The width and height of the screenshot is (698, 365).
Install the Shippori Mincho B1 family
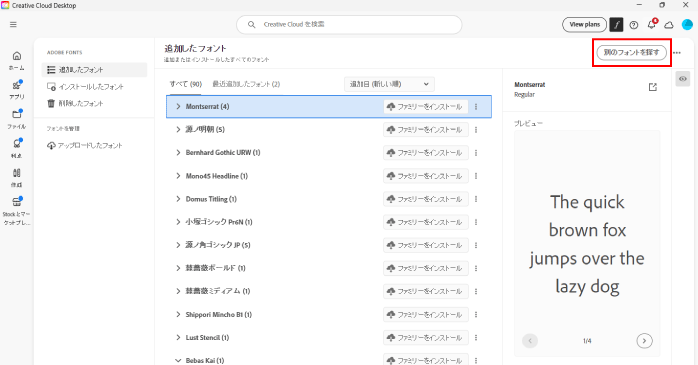(426, 315)
